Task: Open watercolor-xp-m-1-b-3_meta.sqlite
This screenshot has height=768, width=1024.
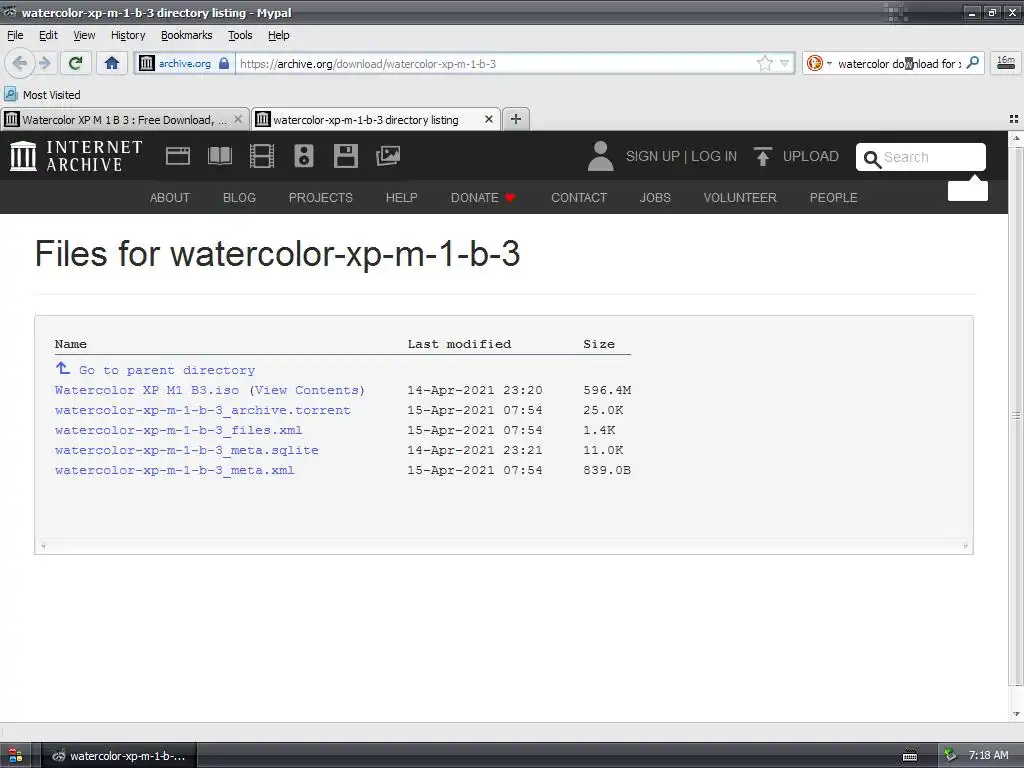Action: (x=187, y=450)
